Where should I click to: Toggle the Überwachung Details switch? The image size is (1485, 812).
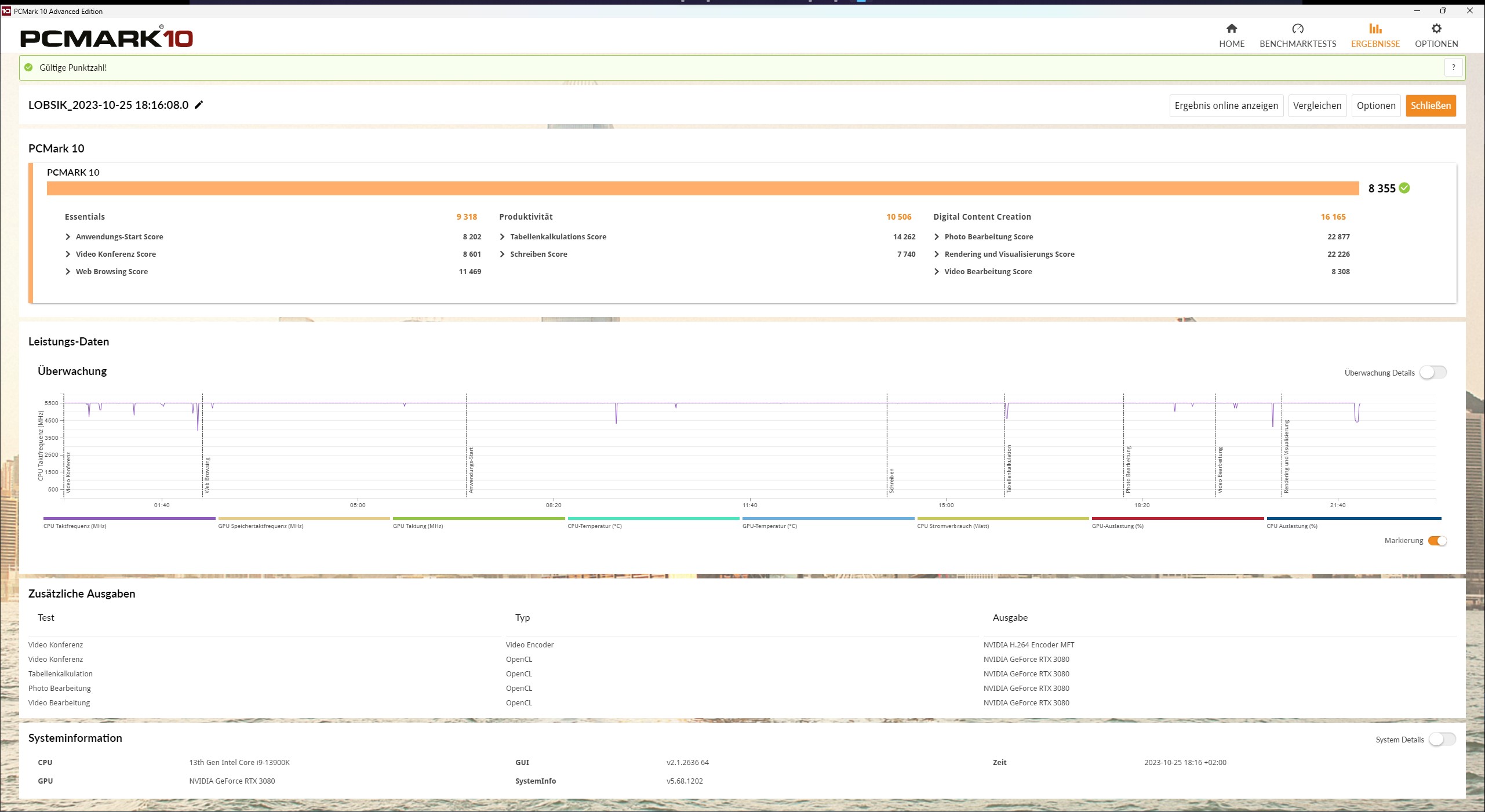(x=1433, y=373)
